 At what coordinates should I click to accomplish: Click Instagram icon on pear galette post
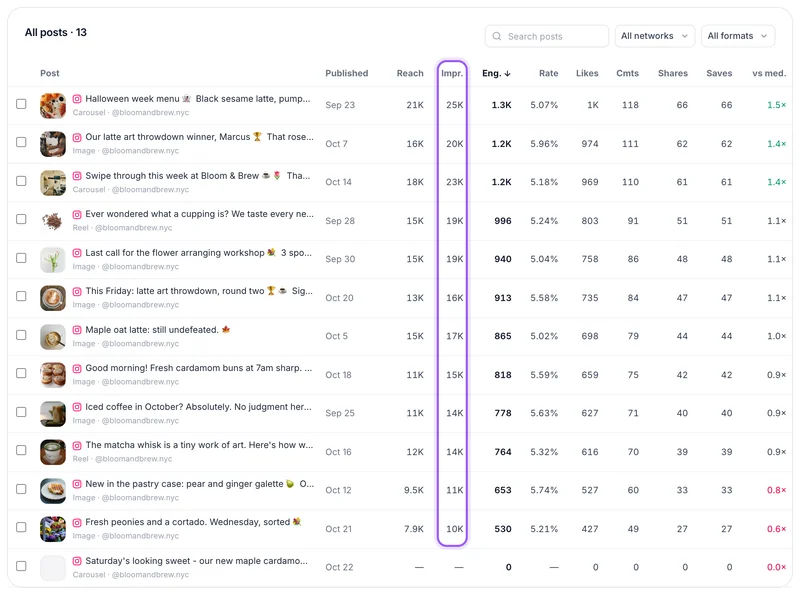(x=77, y=484)
